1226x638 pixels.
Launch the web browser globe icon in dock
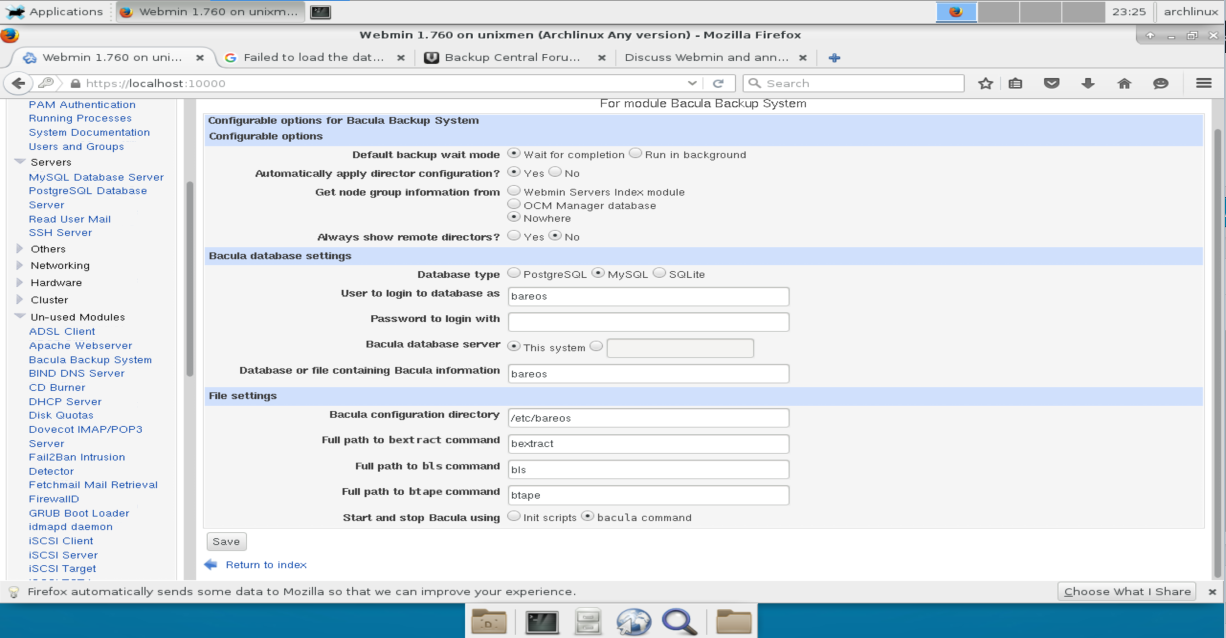[634, 621]
